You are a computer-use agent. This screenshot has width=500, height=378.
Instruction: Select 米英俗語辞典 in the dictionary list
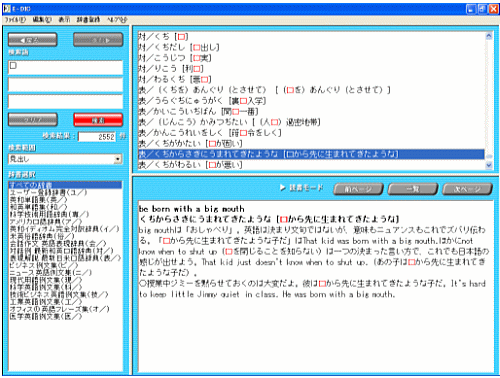pos(42,236)
